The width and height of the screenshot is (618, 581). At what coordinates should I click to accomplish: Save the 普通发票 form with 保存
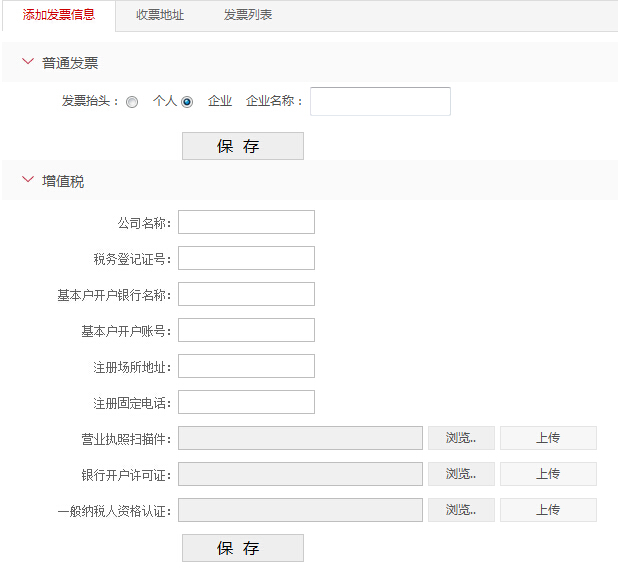(243, 146)
